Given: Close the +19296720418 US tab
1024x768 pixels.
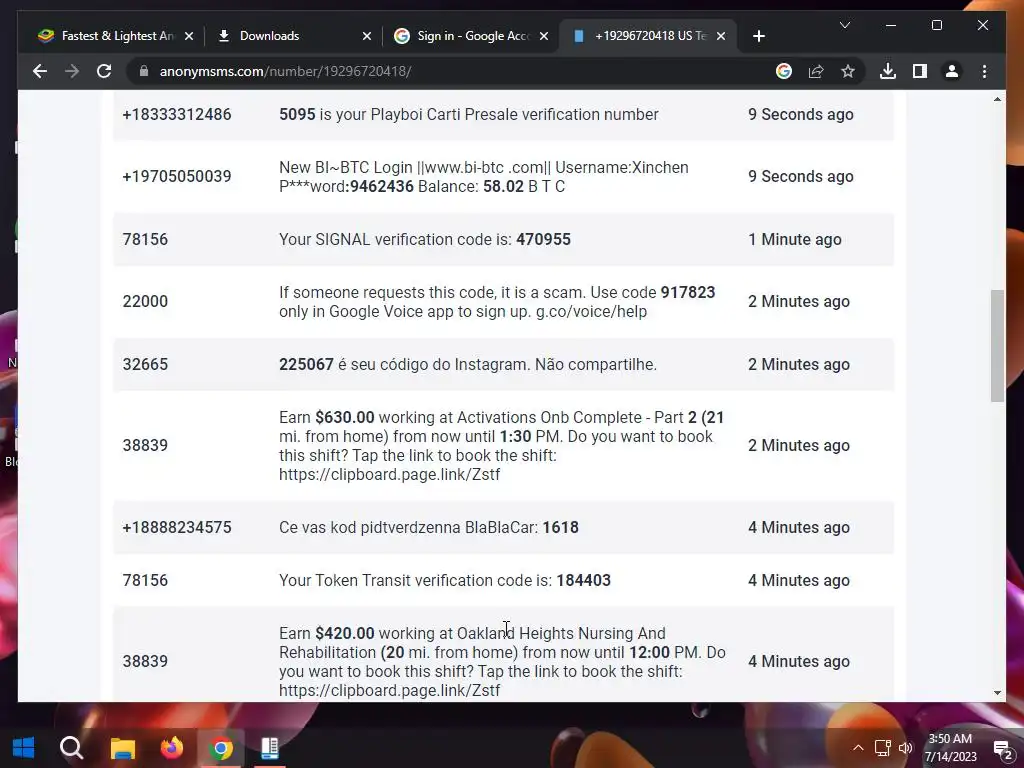Looking at the screenshot, I should (721, 36).
